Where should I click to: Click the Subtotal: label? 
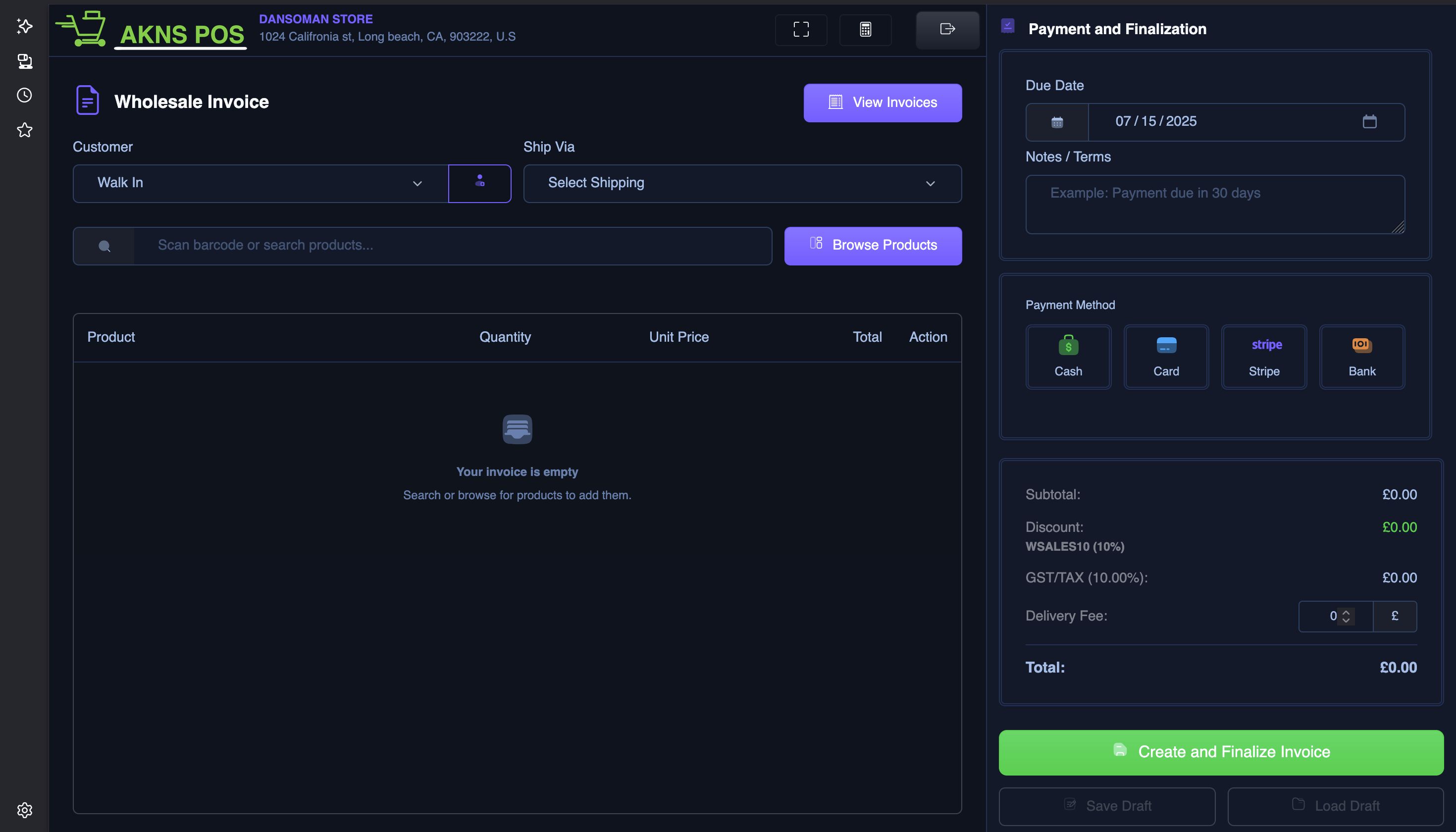tap(1052, 494)
